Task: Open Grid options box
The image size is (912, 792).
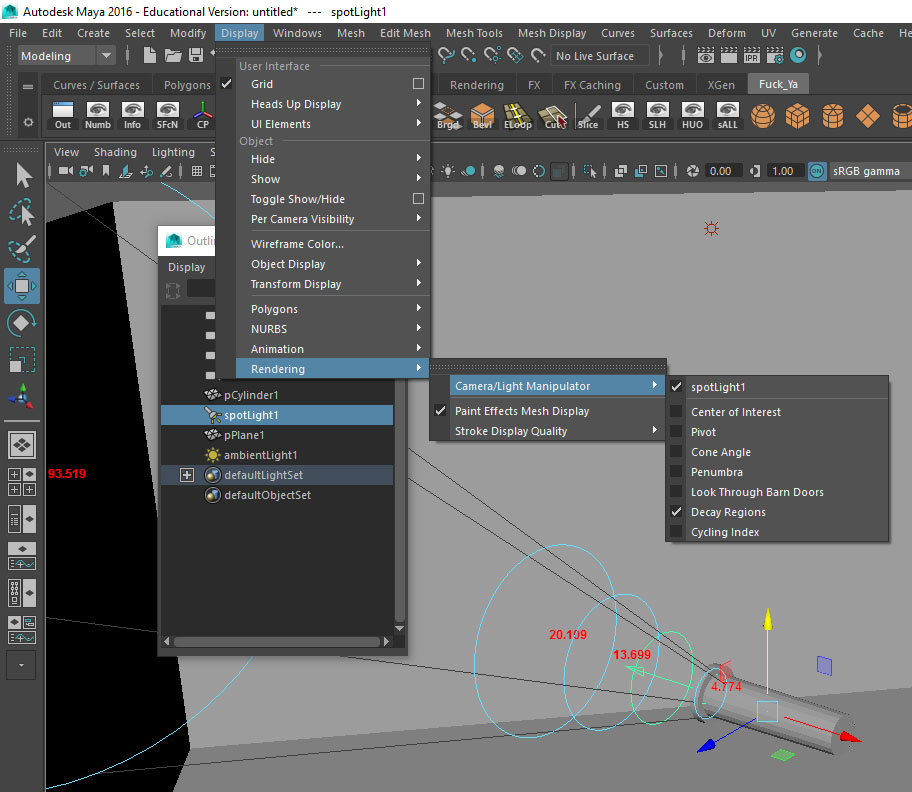Action: pos(418,84)
